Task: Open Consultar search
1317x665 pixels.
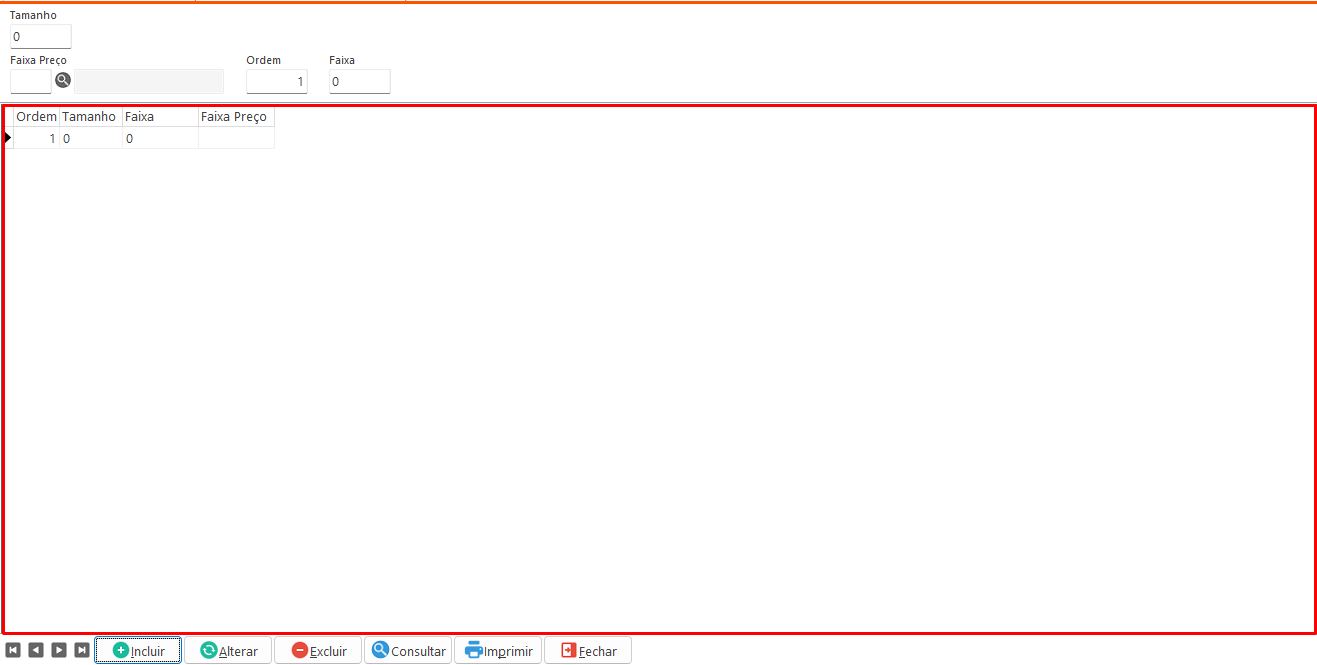Action: pos(408,650)
